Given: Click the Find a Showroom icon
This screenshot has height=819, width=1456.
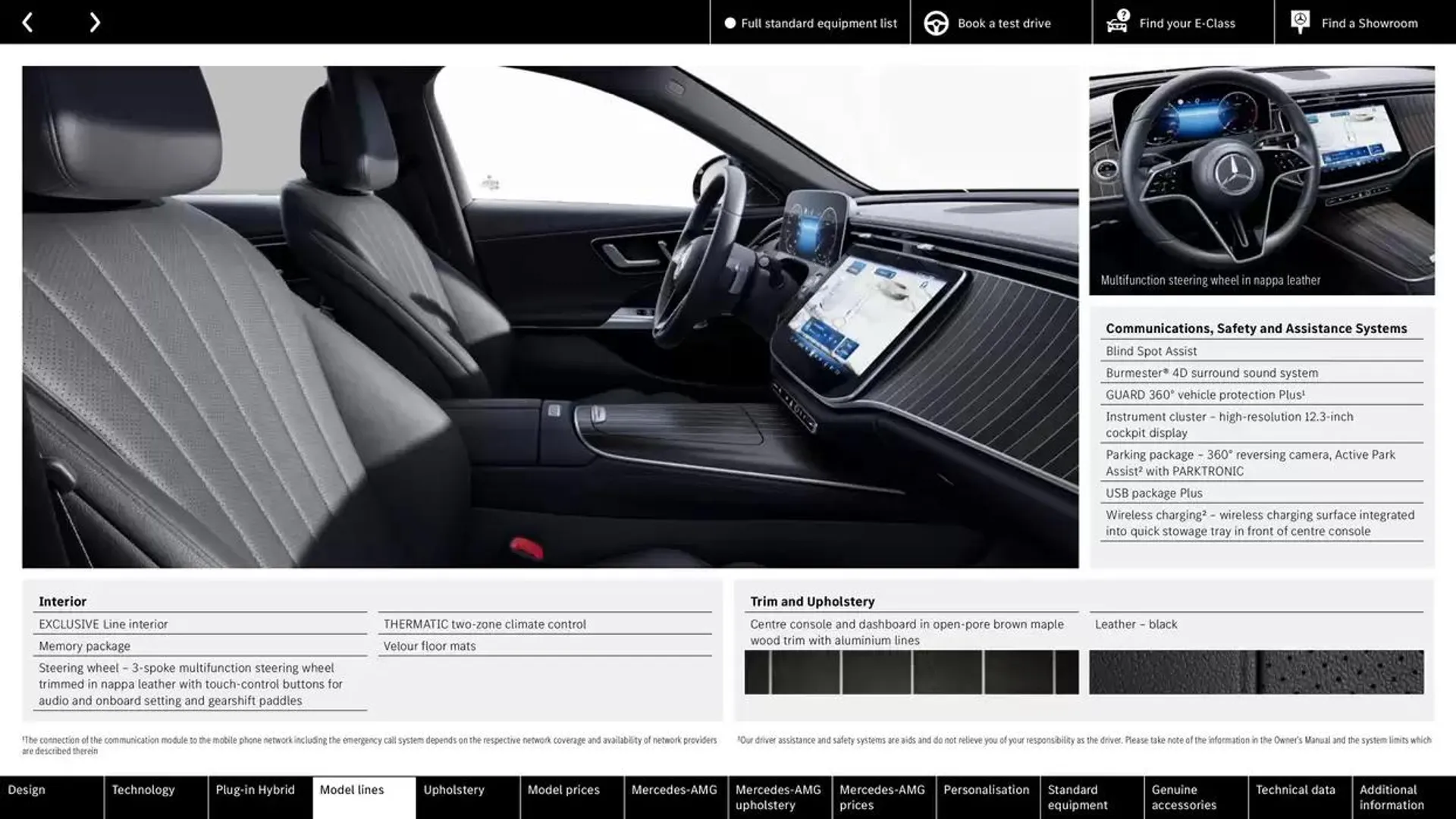Looking at the screenshot, I should [x=1300, y=22].
